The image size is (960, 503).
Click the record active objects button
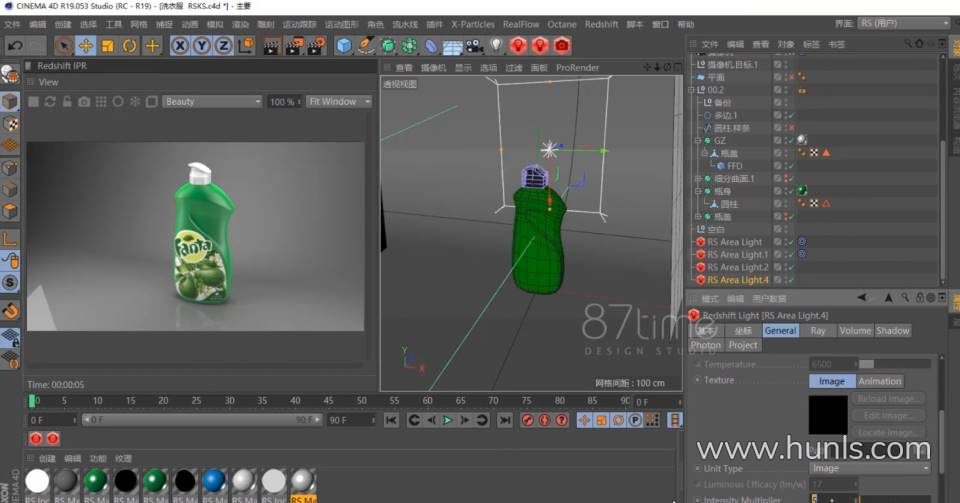528,420
